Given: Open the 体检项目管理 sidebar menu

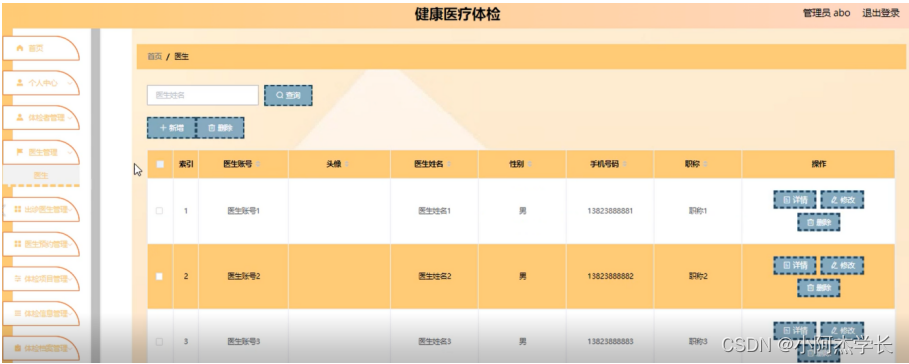Looking at the screenshot, I should click(40, 279).
